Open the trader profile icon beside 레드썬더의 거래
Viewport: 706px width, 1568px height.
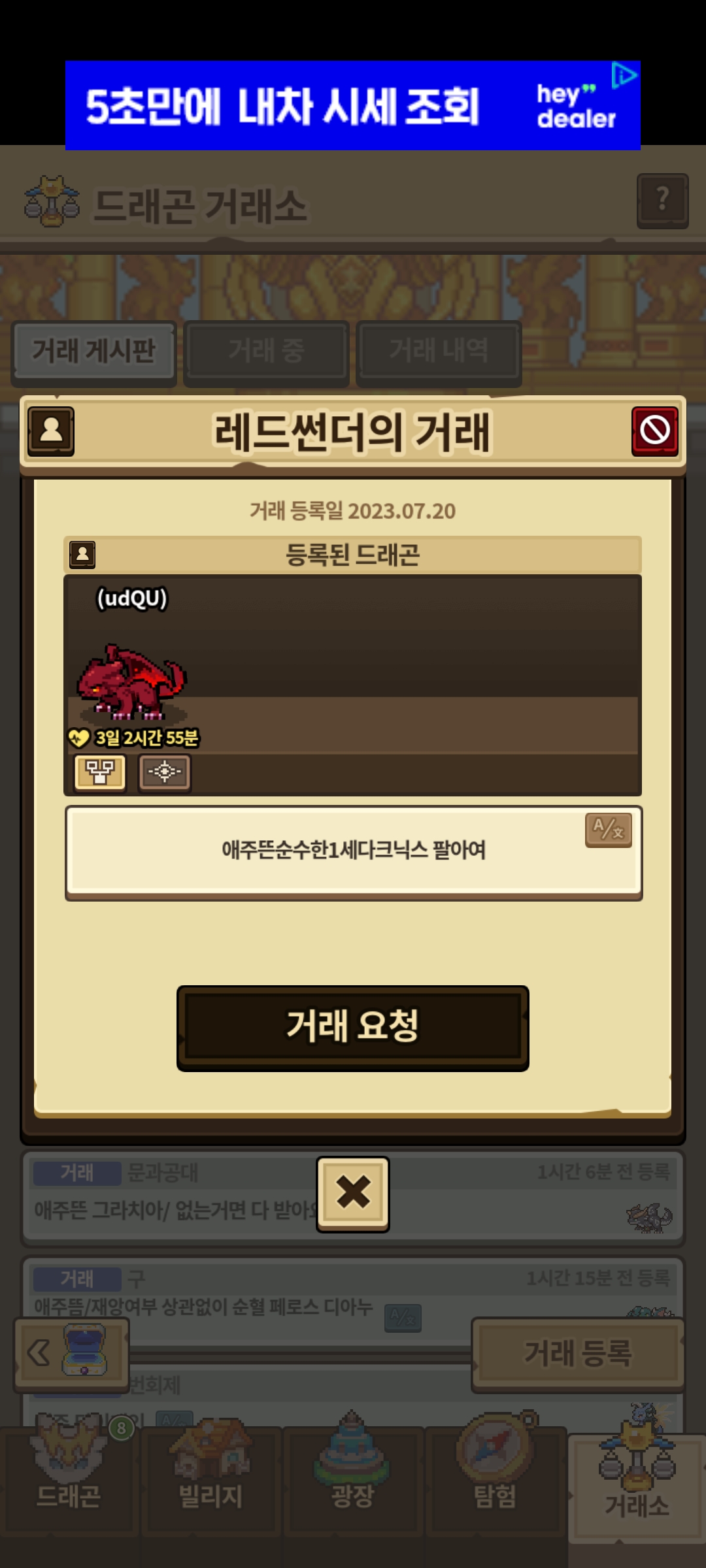tap(51, 431)
